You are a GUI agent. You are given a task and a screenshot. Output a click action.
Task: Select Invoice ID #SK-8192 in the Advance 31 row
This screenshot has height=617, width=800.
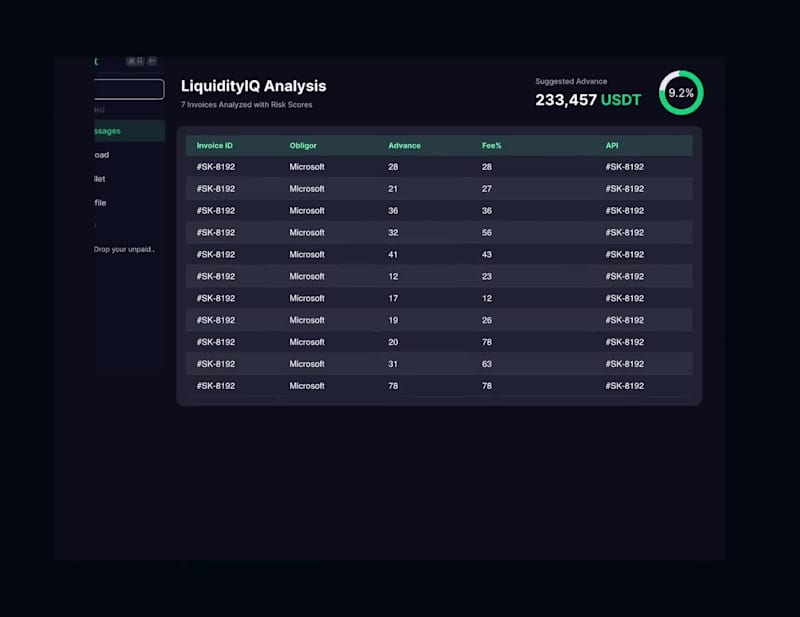point(216,364)
